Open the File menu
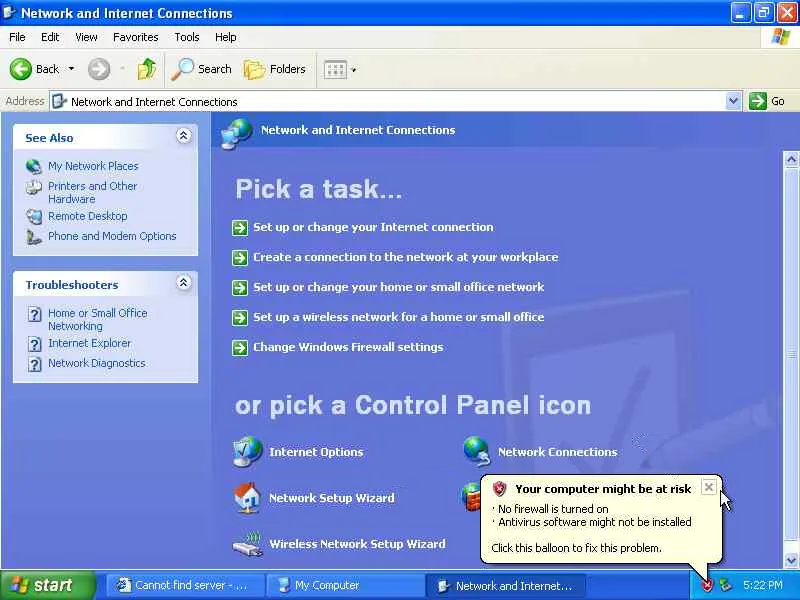Viewport: 800px width, 600px height. [17, 37]
